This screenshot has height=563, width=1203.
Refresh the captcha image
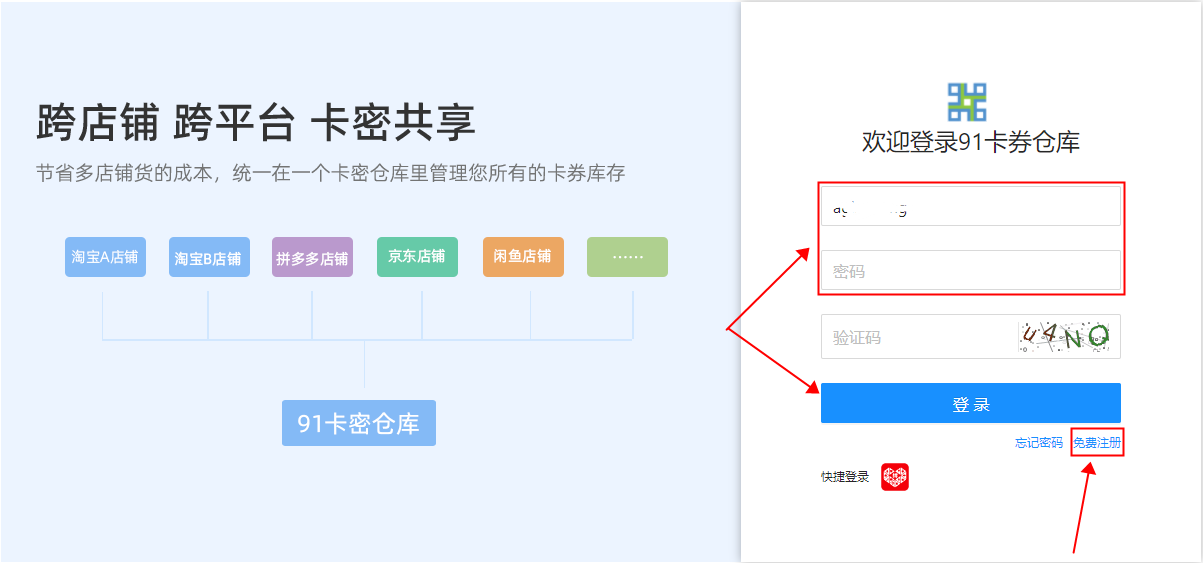point(1065,337)
